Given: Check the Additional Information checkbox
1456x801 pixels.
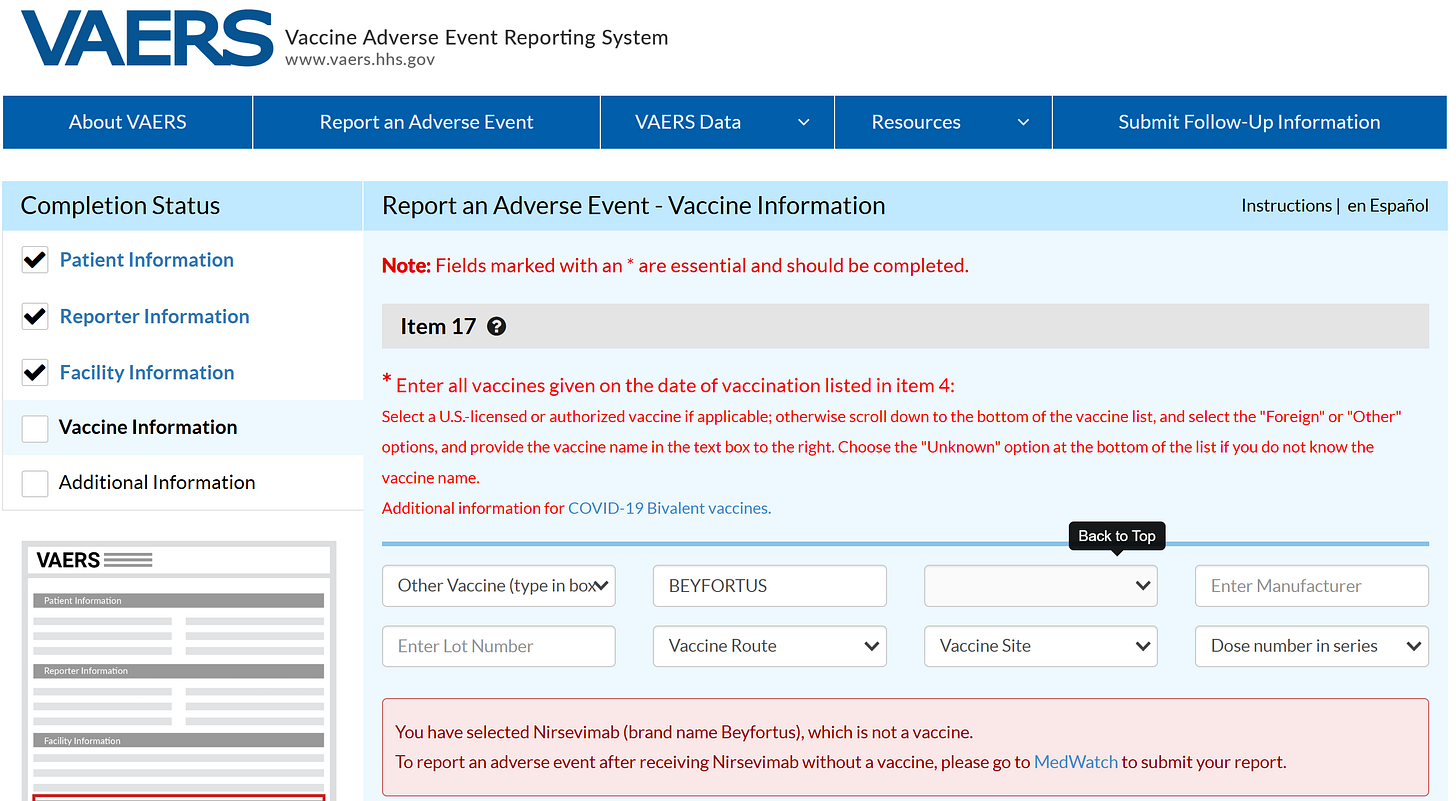Looking at the screenshot, I should 35,483.
